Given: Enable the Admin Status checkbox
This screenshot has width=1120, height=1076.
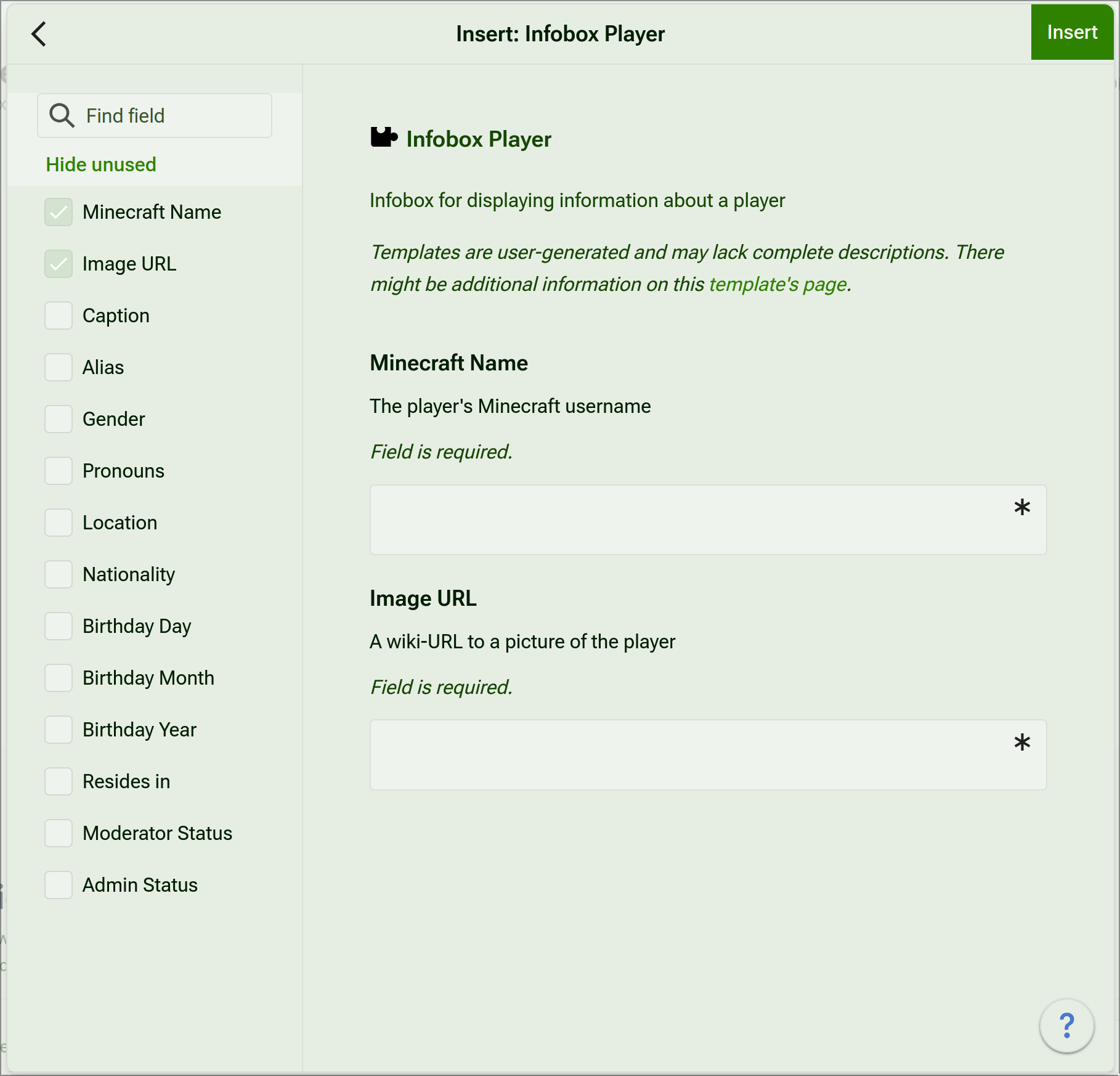Looking at the screenshot, I should pyautogui.click(x=59, y=885).
